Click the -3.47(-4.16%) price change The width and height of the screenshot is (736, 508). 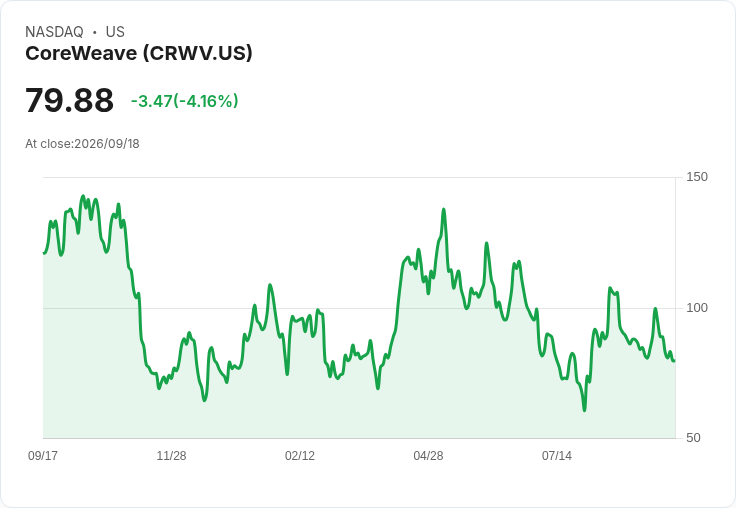coord(184,101)
